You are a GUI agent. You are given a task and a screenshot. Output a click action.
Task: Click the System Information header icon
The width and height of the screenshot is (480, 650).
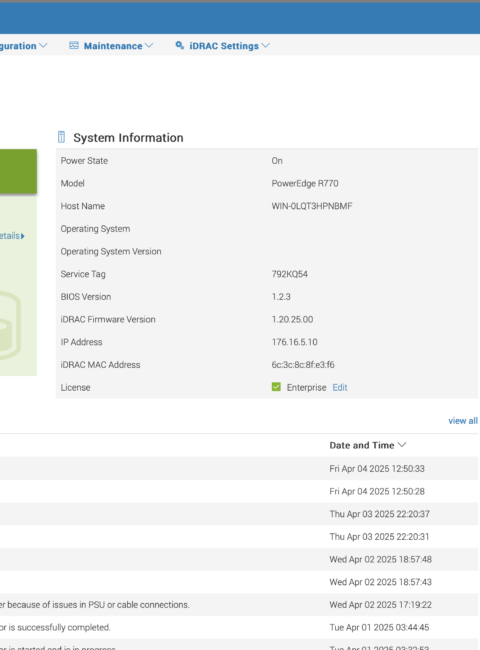click(x=61, y=137)
